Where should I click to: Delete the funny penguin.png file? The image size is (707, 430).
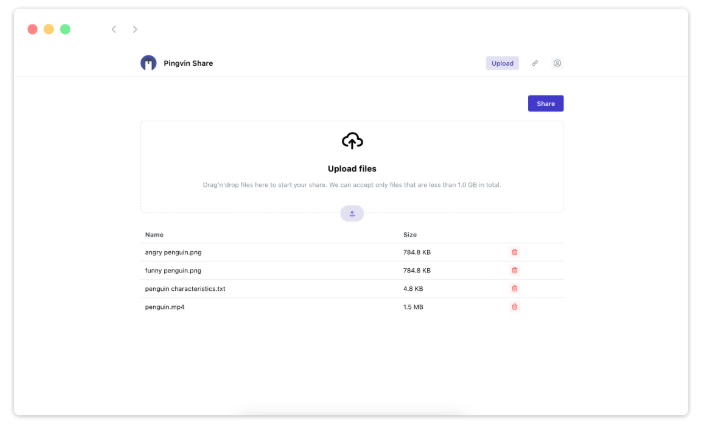[x=515, y=270]
